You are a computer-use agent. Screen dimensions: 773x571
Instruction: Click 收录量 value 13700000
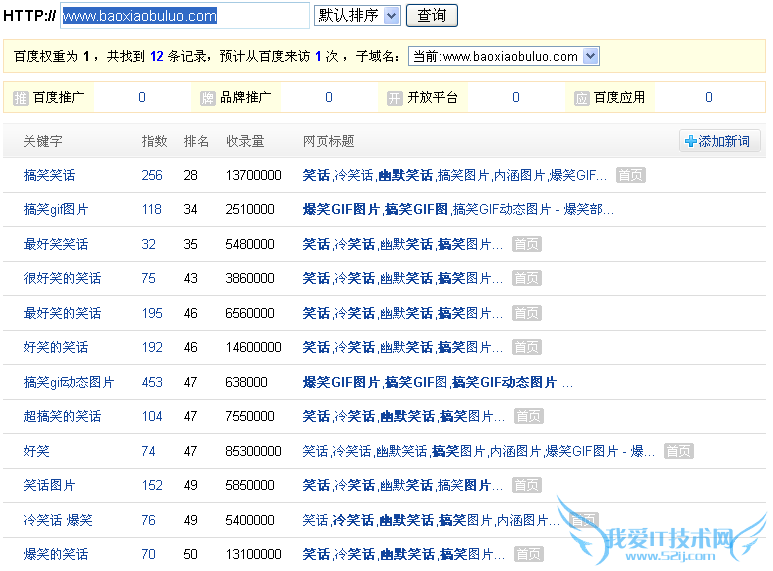[x=253, y=176]
